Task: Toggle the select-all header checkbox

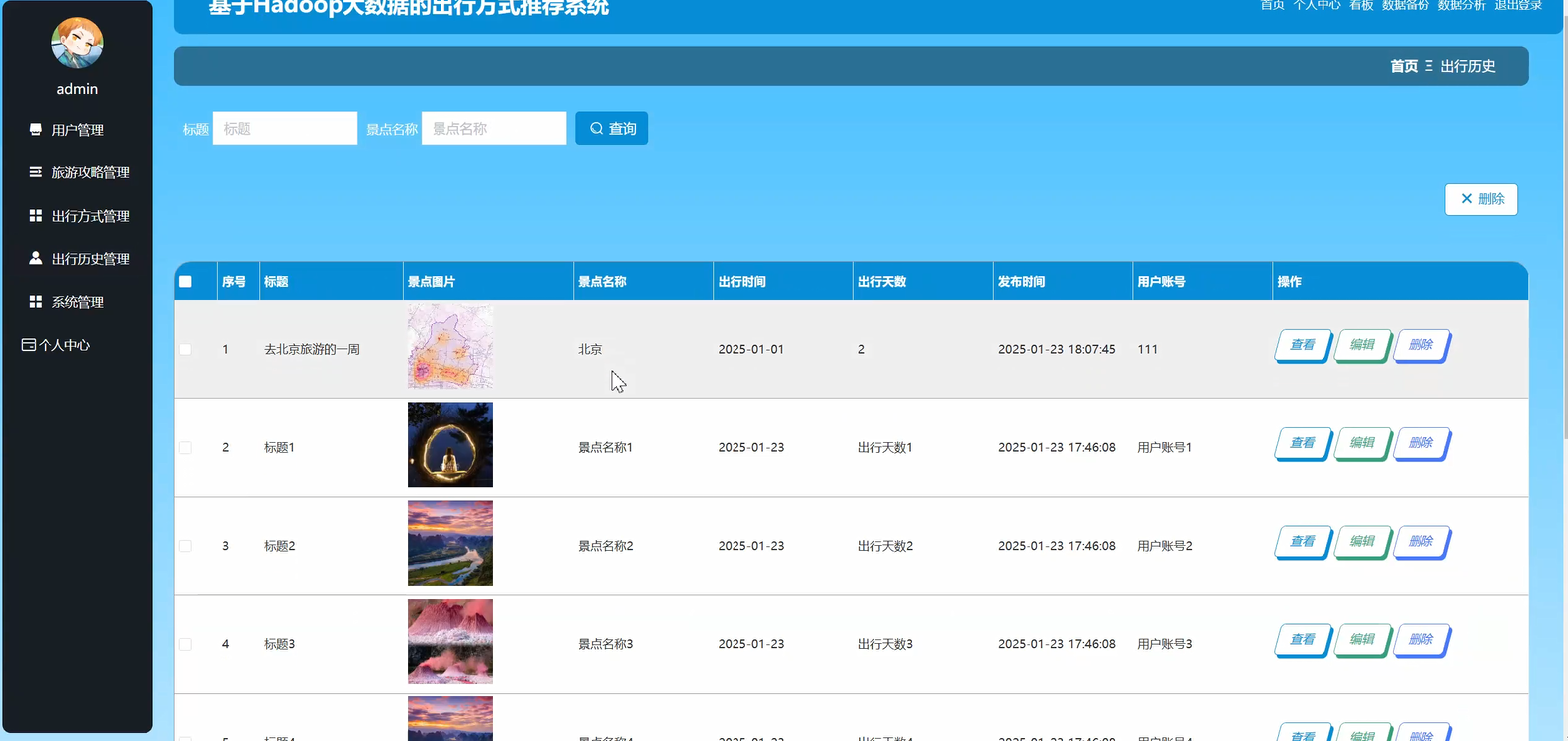Action: click(185, 282)
